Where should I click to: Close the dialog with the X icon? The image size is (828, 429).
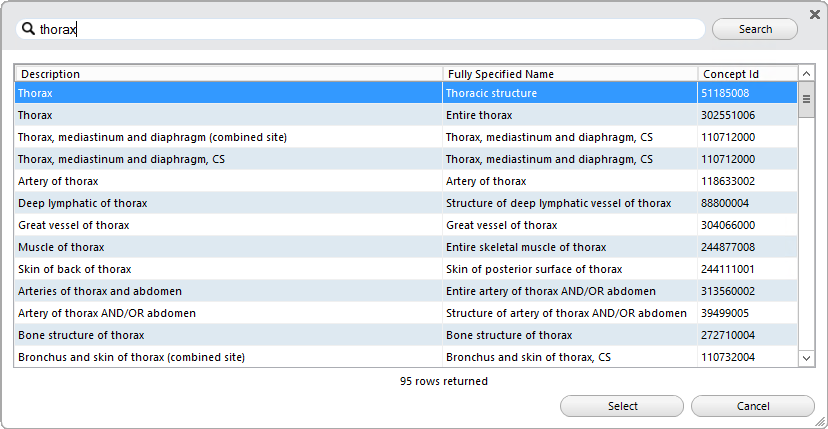(815, 15)
